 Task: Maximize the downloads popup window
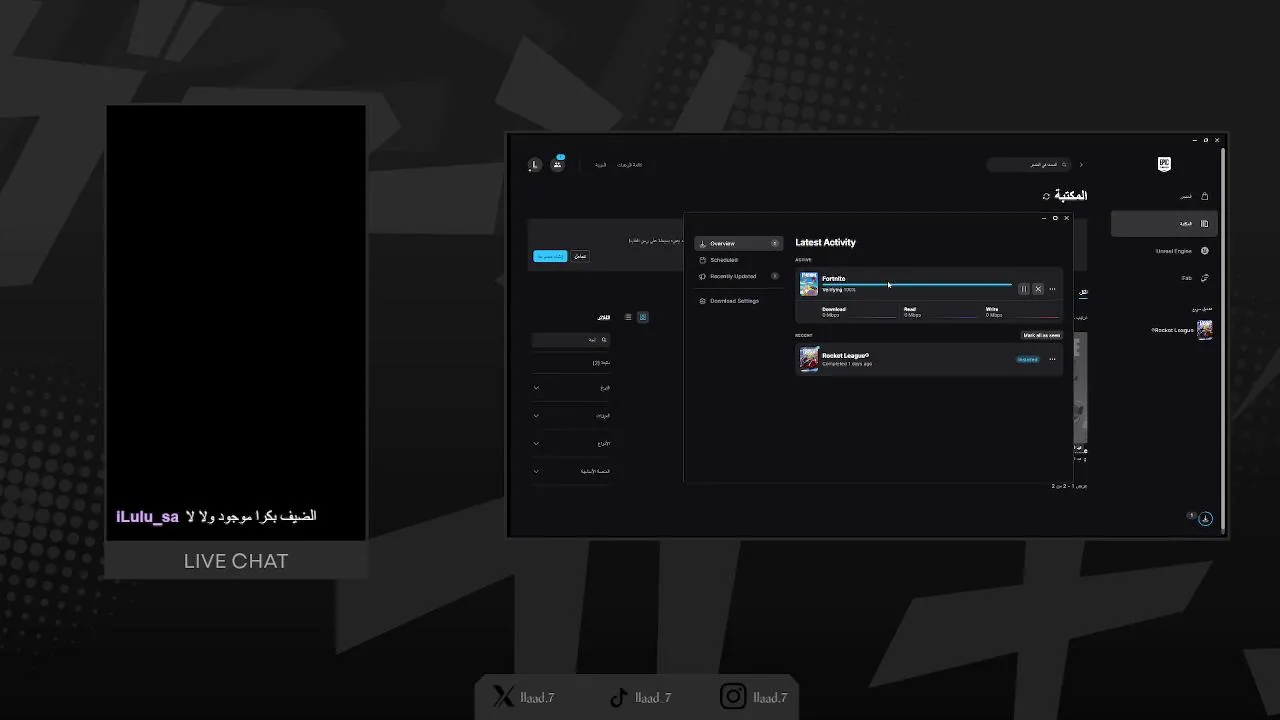(1055, 218)
